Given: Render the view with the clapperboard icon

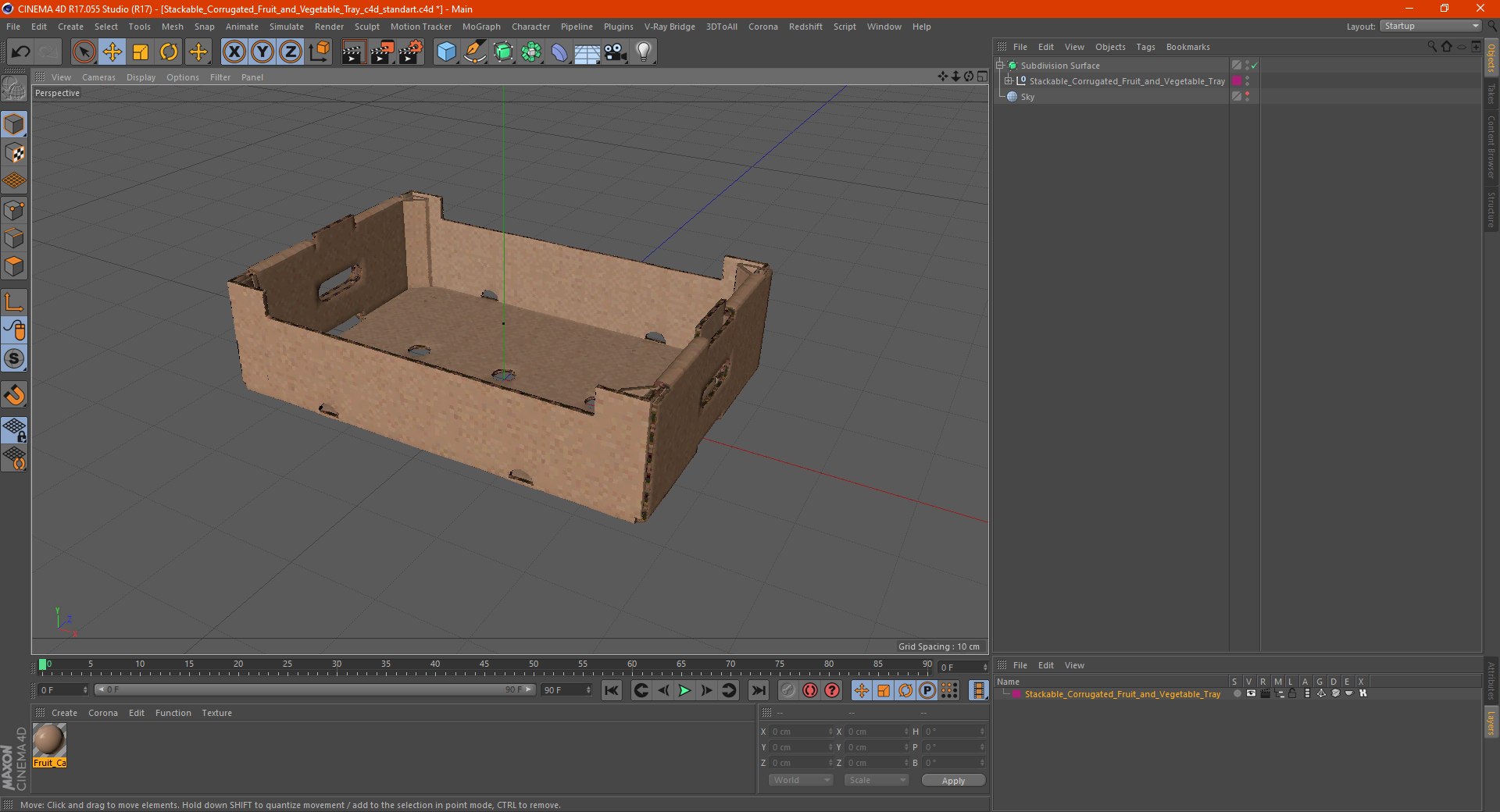Looking at the screenshot, I should (x=353, y=52).
